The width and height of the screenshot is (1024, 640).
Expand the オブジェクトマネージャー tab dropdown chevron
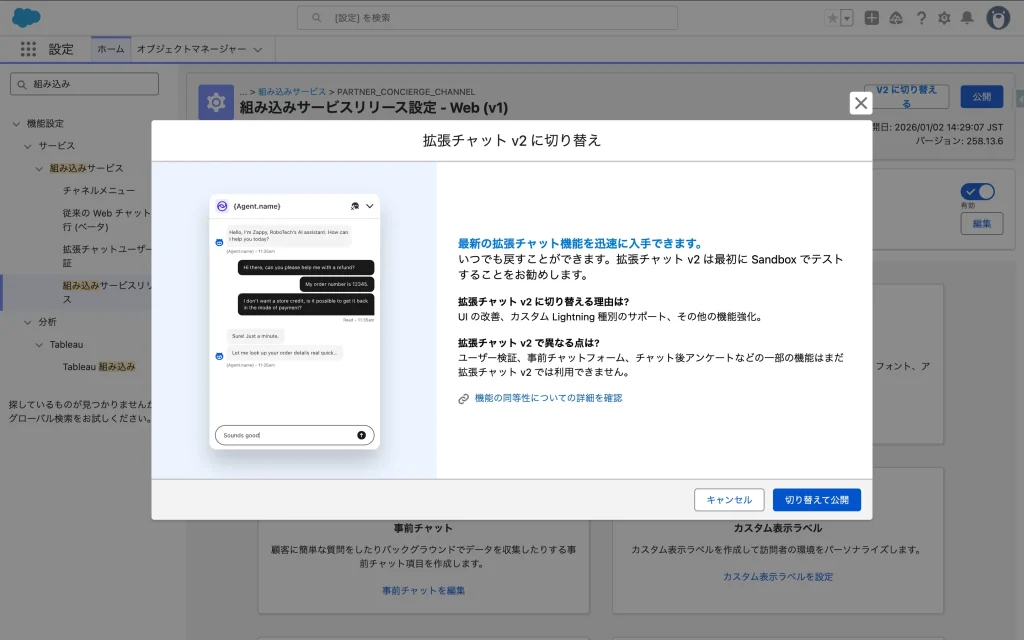(x=257, y=49)
